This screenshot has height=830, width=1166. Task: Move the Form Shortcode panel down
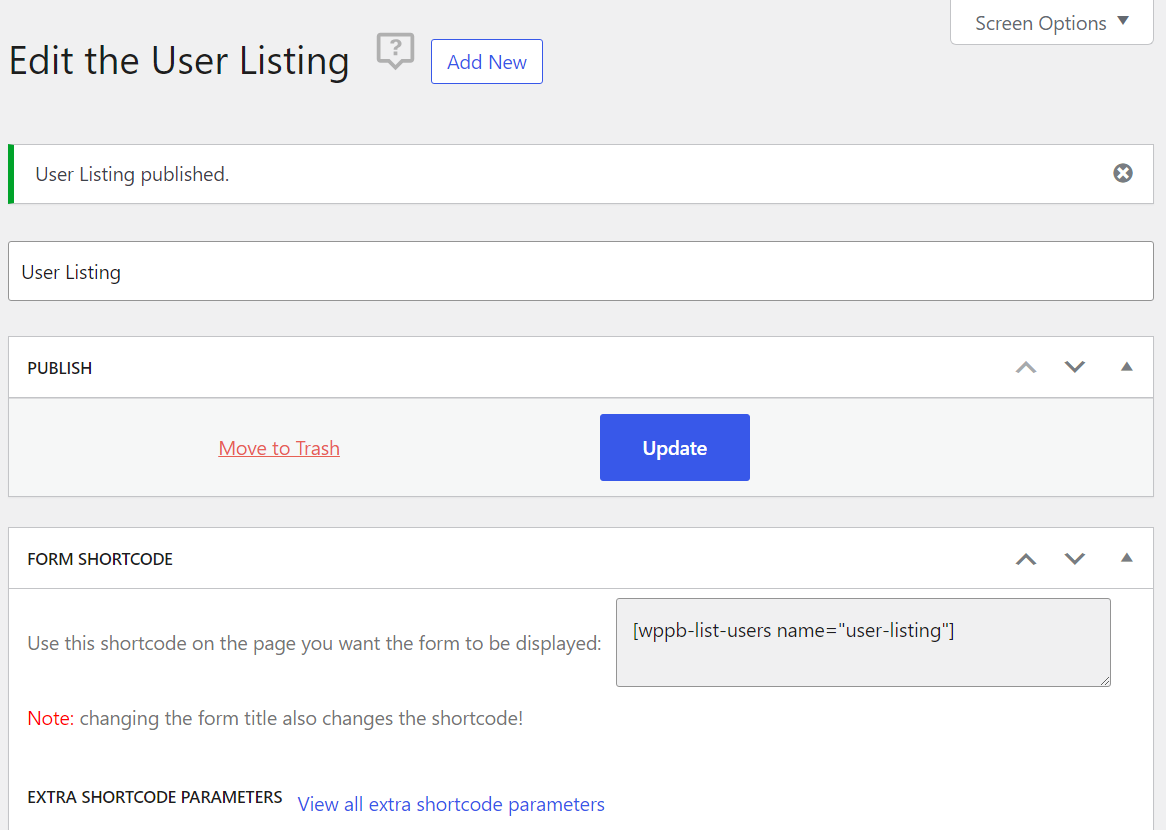click(x=1074, y=559)
